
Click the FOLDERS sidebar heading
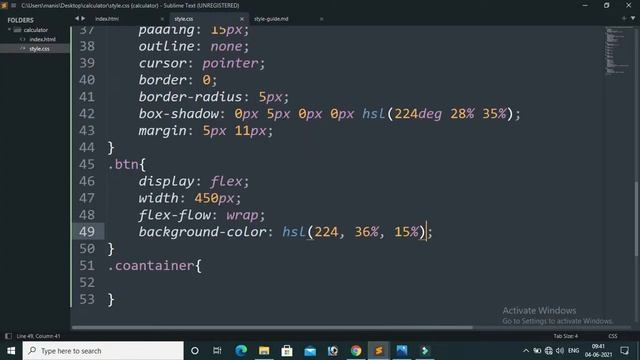point(20,20)
